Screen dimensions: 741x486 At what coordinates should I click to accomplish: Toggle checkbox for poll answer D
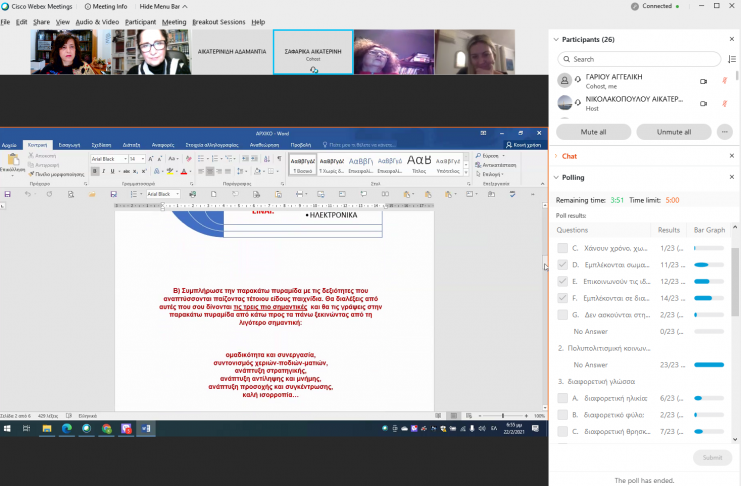click(x=563, y=265)
